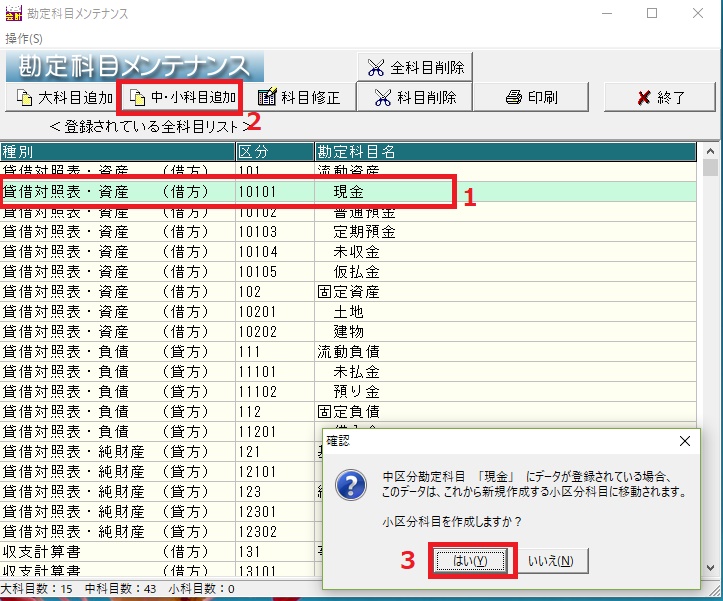Click the 終了 exit button
This screenshot has height=601, width=723.
(659, 97)
